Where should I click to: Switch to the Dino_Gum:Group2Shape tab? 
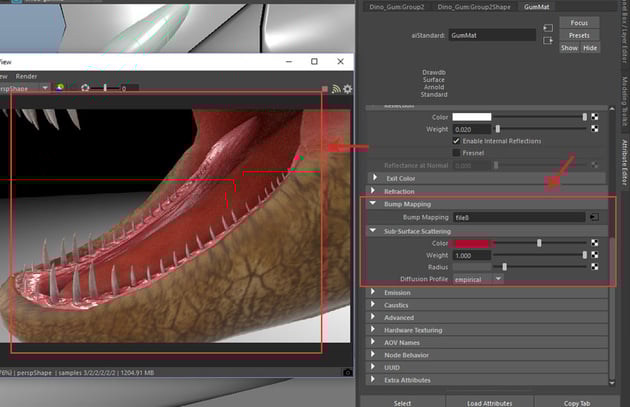[x=475, y=7]
